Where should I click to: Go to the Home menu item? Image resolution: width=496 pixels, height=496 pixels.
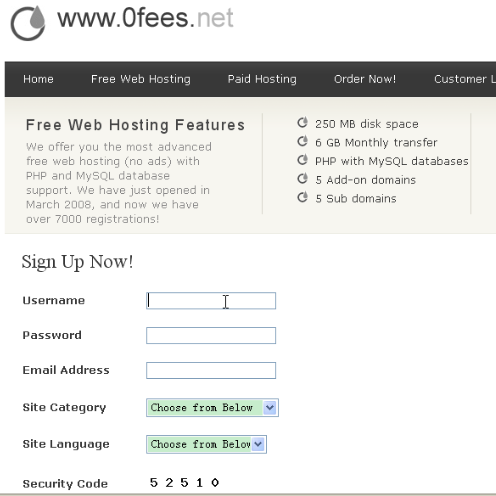38,79
